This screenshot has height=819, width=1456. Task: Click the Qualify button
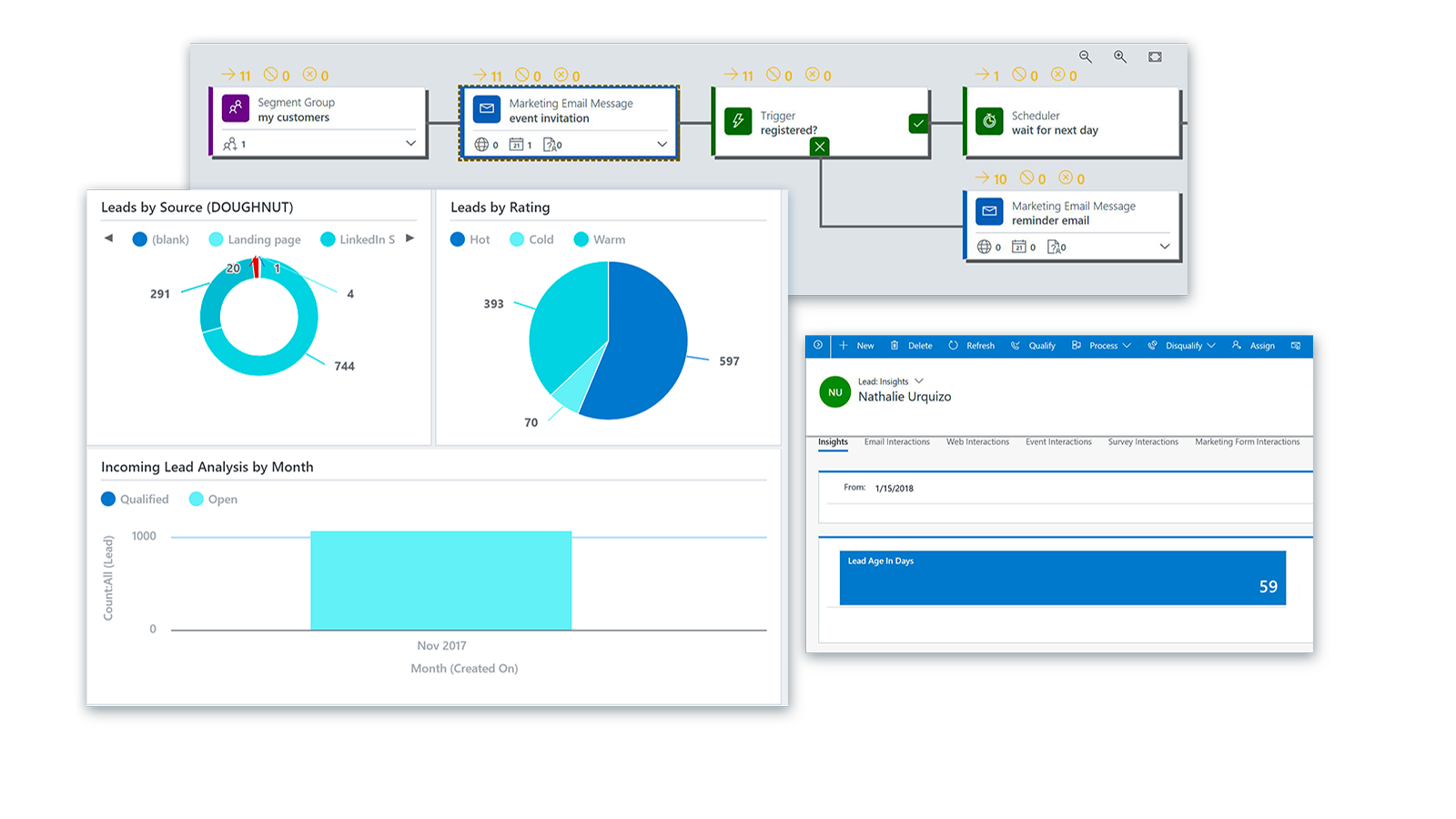[1033, 346]
